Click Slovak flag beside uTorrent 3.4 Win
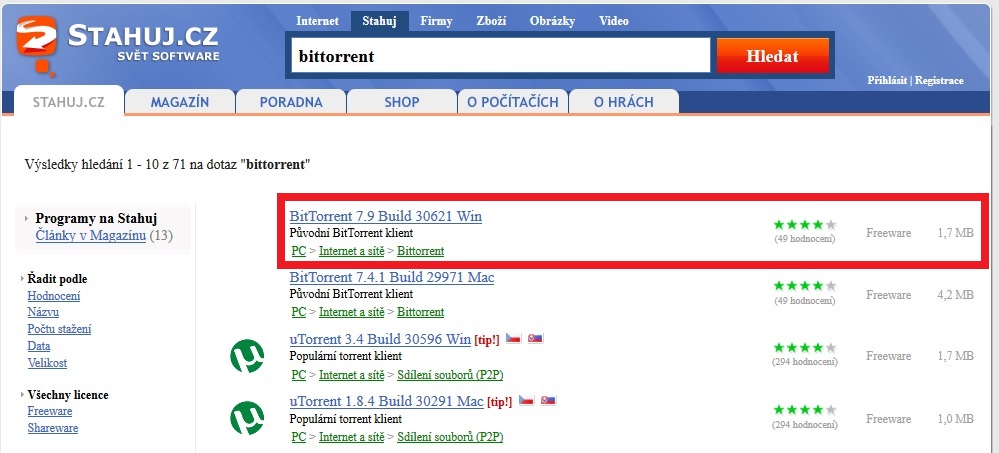This screenshot has width=999, height=453. [x=535, y=339]
